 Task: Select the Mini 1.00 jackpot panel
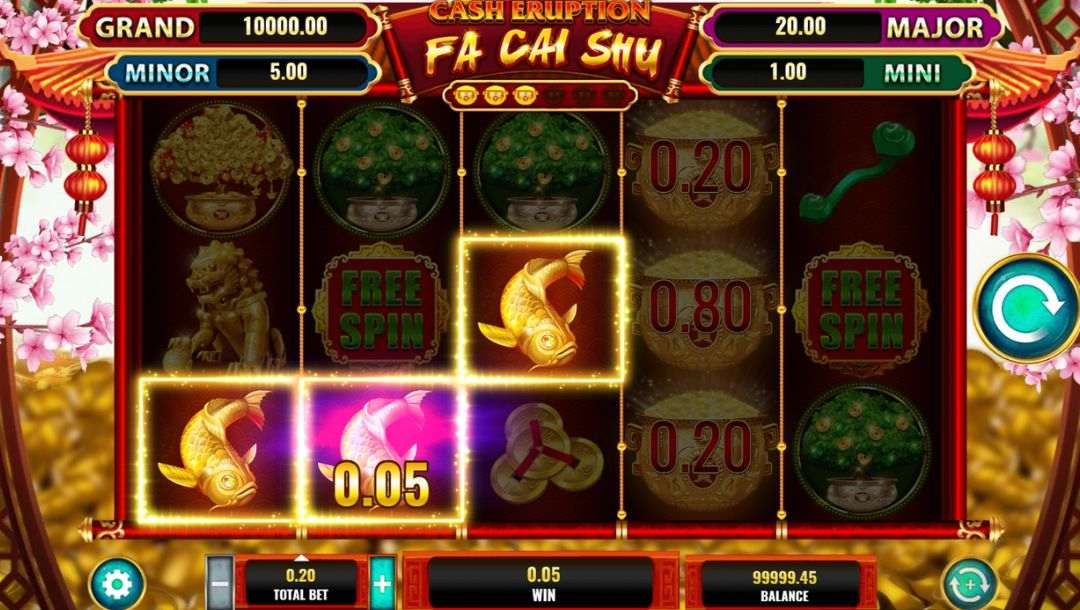tap(840, 72)
